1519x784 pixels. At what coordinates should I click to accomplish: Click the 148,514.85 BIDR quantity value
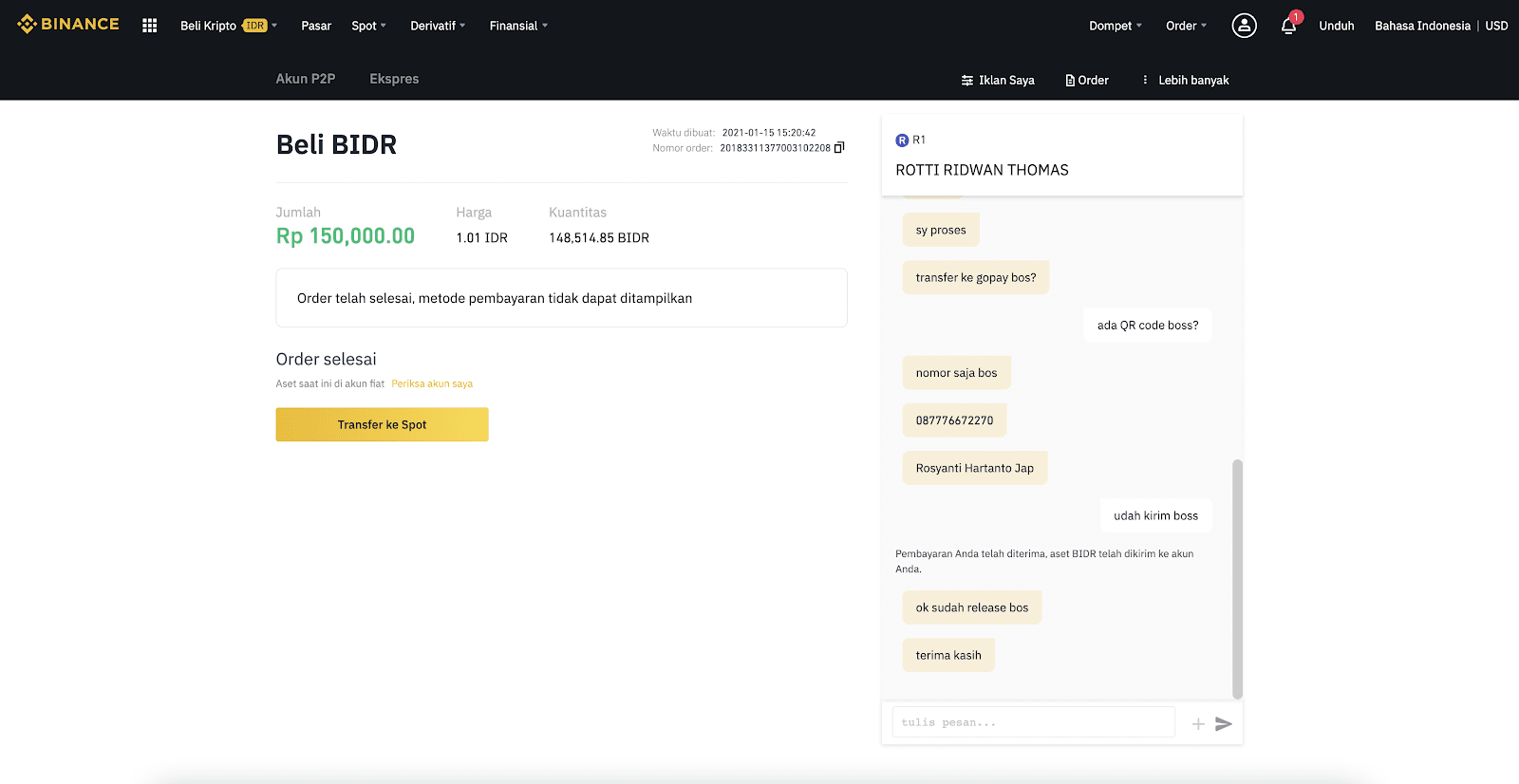tap(599, 238)
